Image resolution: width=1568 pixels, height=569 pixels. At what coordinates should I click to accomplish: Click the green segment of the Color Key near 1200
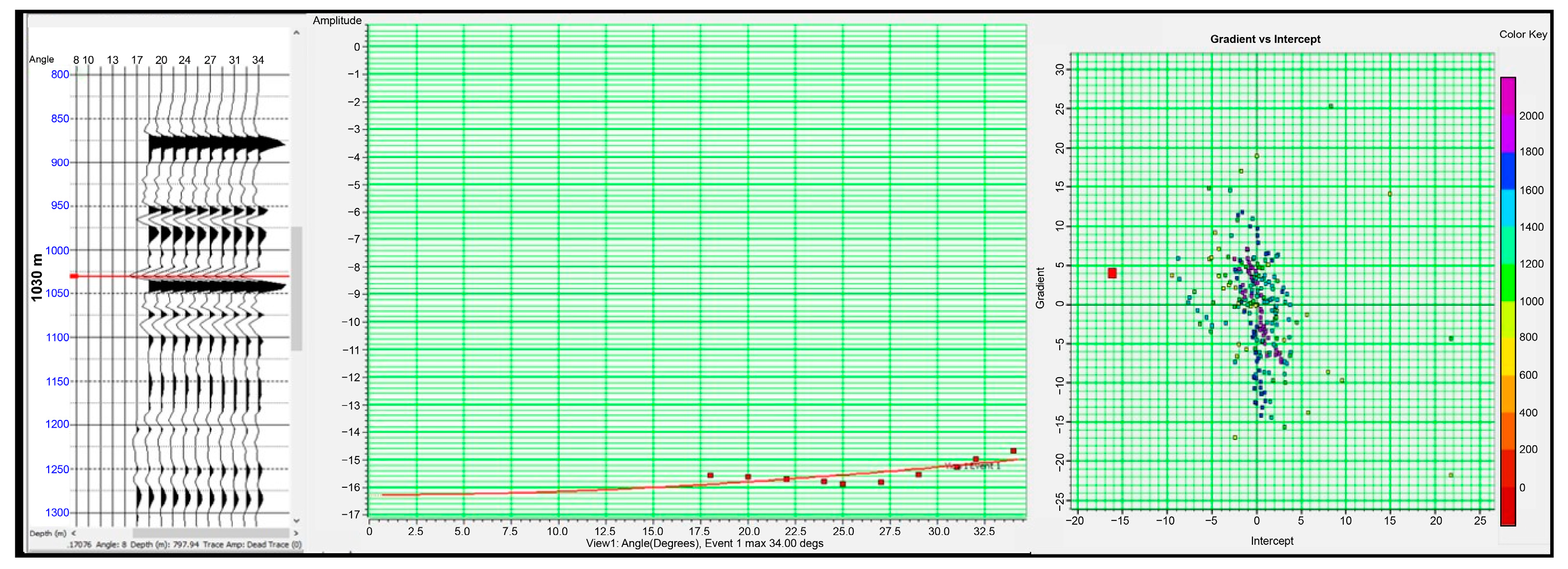click(x=1508, y=282)
